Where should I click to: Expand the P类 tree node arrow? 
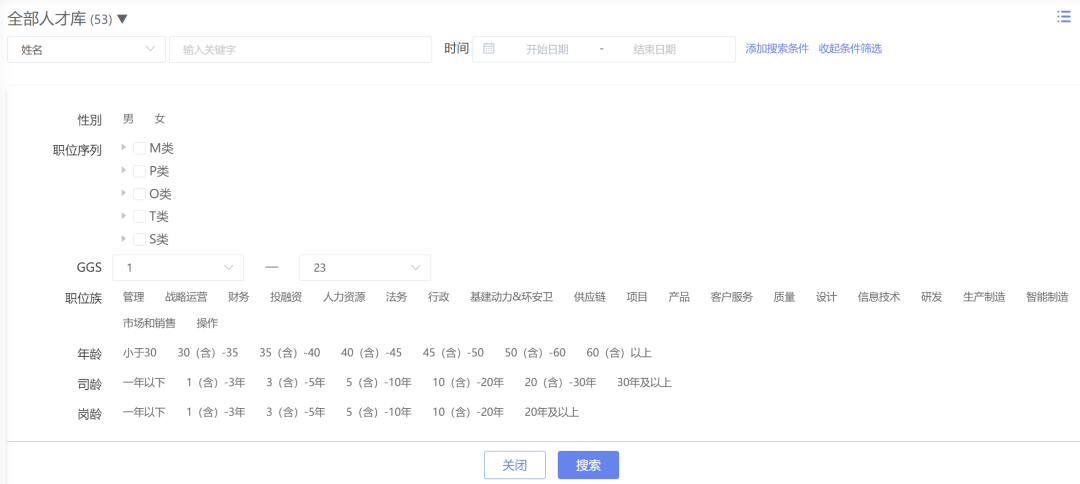(123, 170)
